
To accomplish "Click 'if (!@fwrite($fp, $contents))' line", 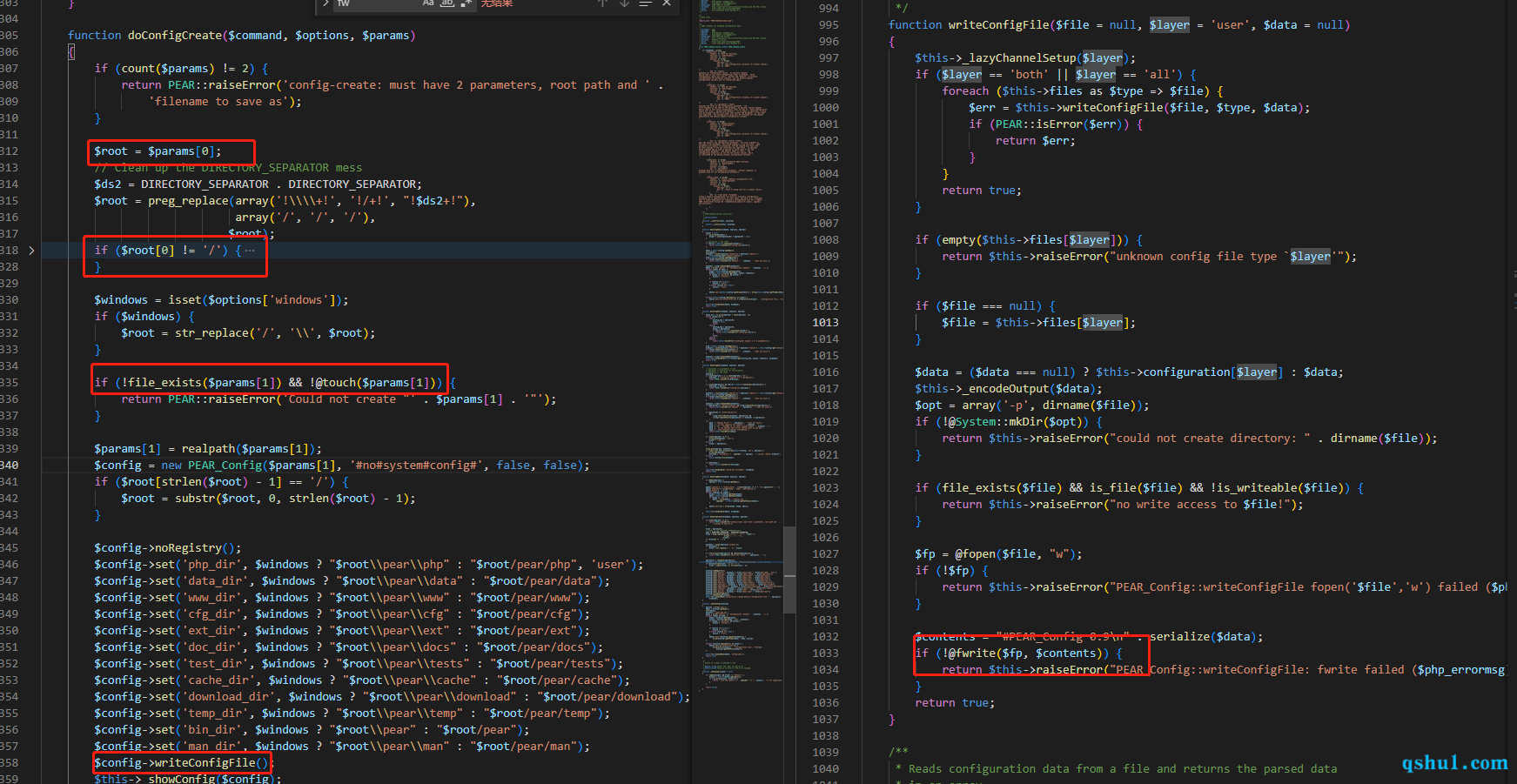I will click(1018, 653).
